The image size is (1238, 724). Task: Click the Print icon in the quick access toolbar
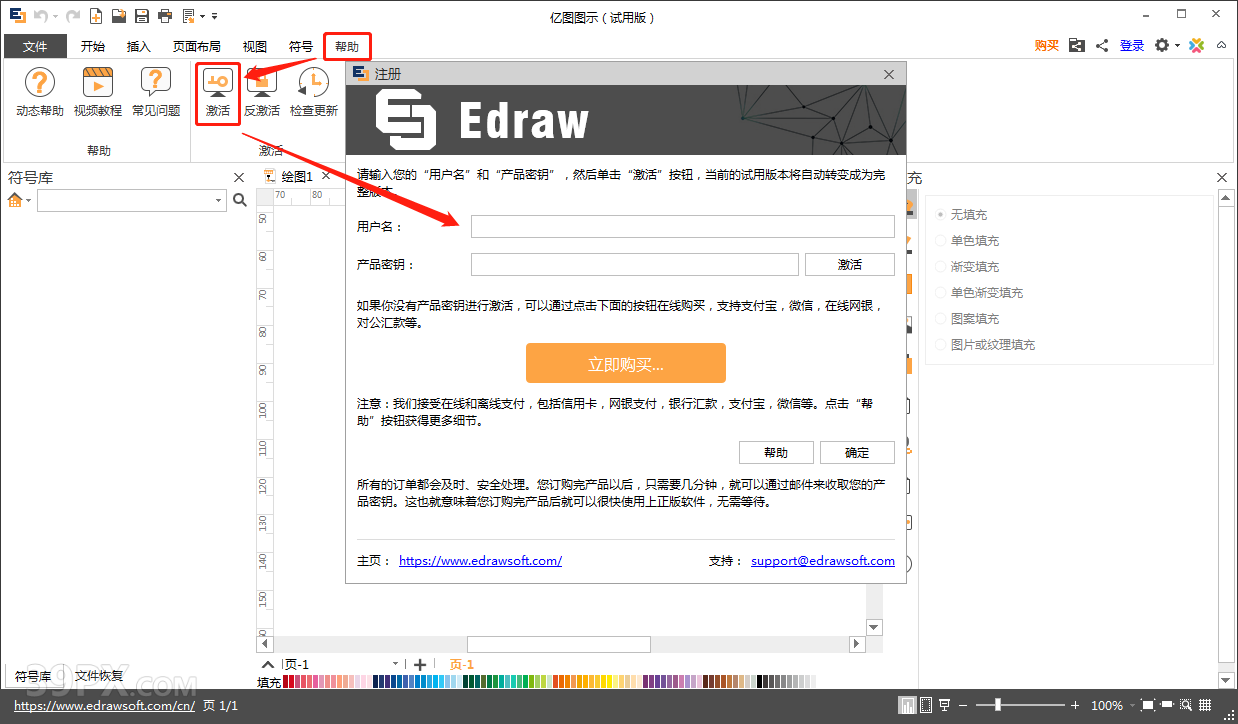coord(165,16)
